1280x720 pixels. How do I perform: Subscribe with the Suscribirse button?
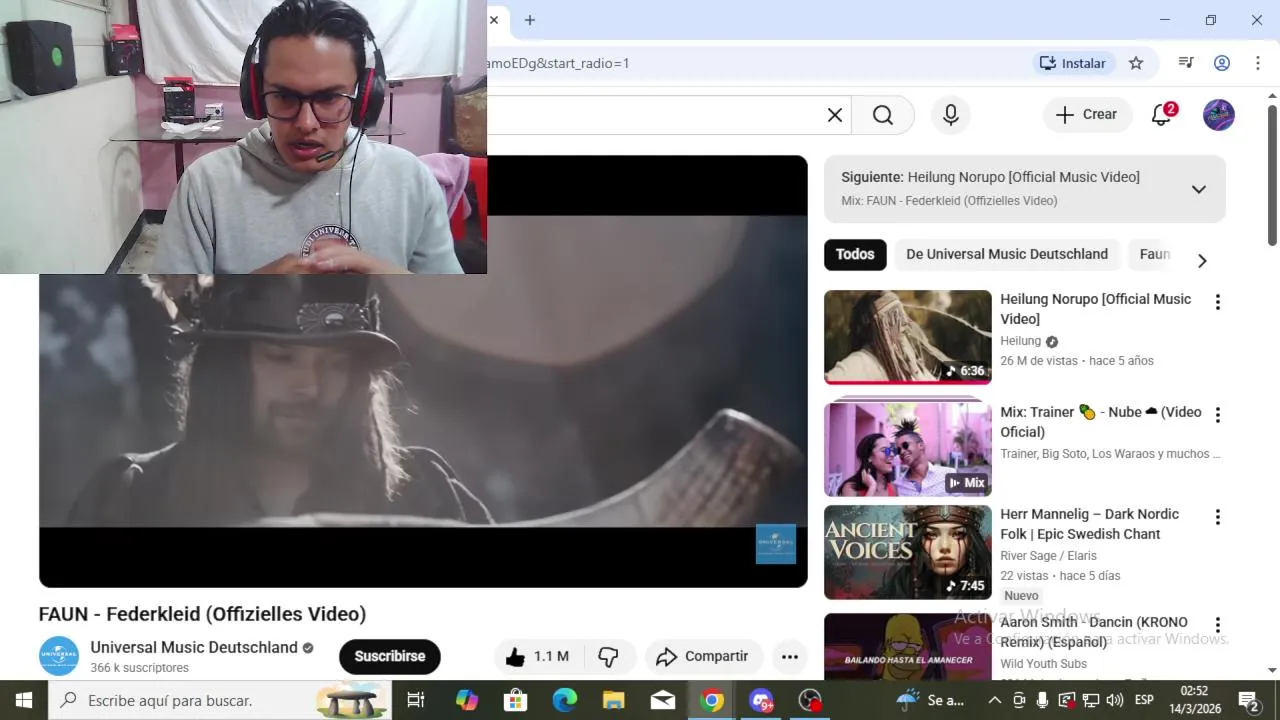click(390, 656)
